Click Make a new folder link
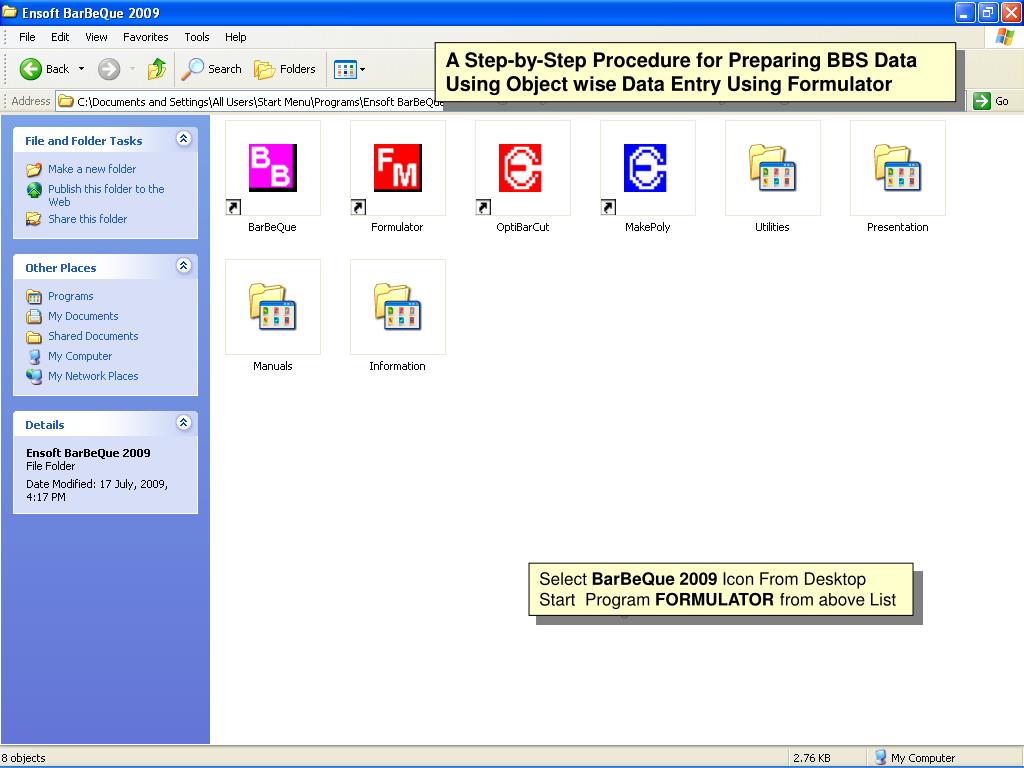Screen dimensions: 1024x768 92,169
